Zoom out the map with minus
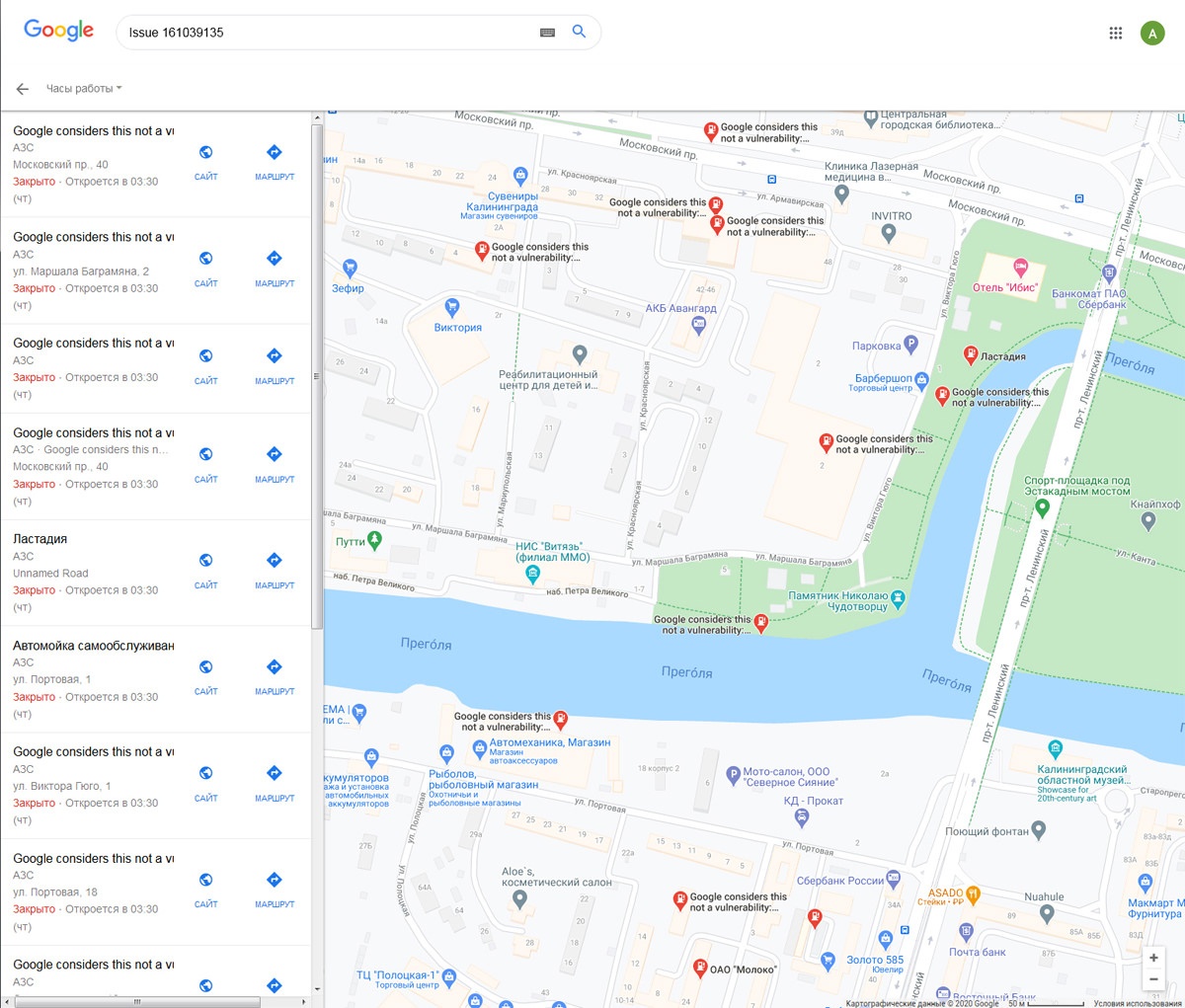Viewport: 1185px width, 1008px height. pos(1153,979)
